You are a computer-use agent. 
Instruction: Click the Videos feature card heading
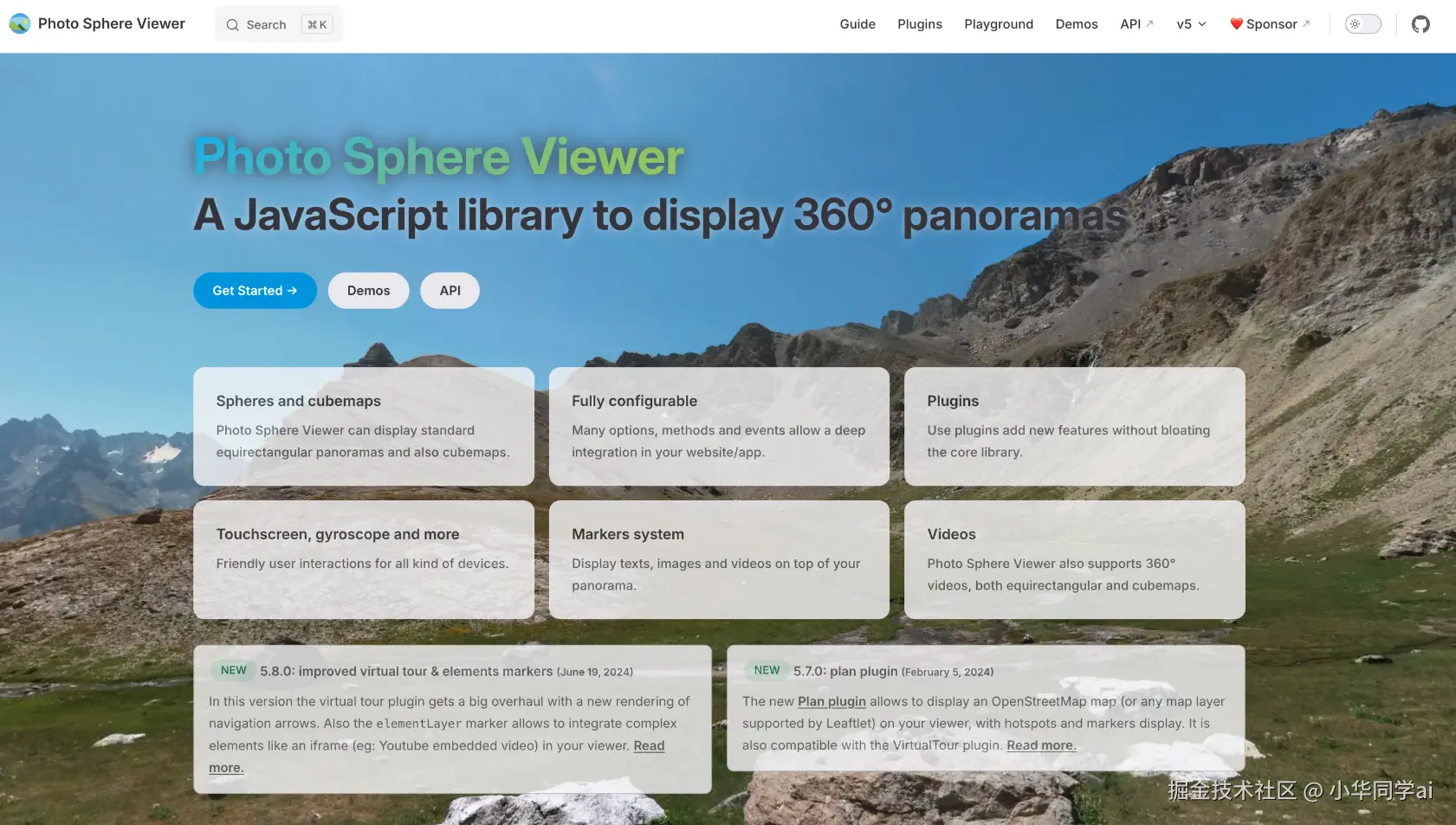(x=951, y=534)
